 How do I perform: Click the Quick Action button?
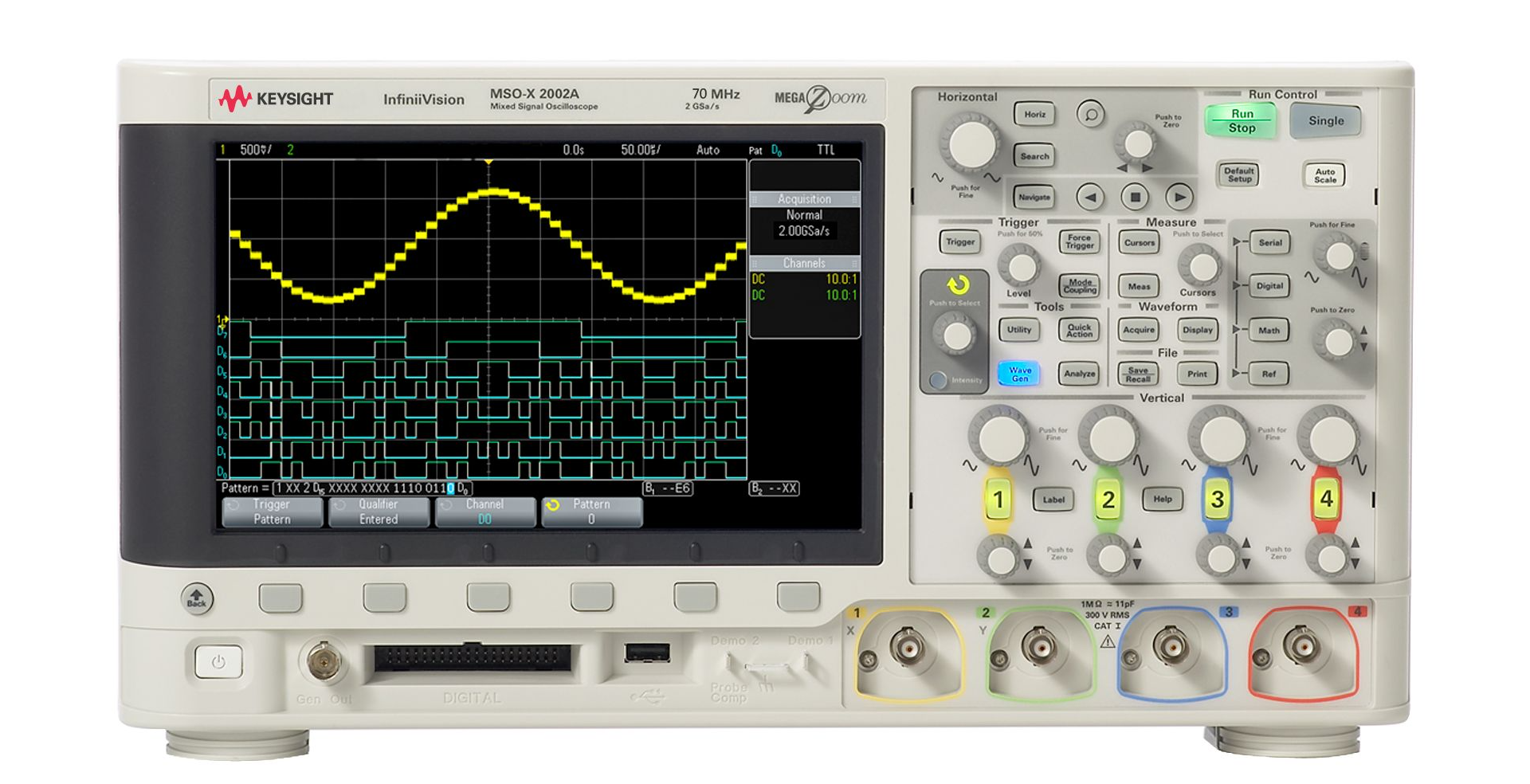pos(1079,330)
